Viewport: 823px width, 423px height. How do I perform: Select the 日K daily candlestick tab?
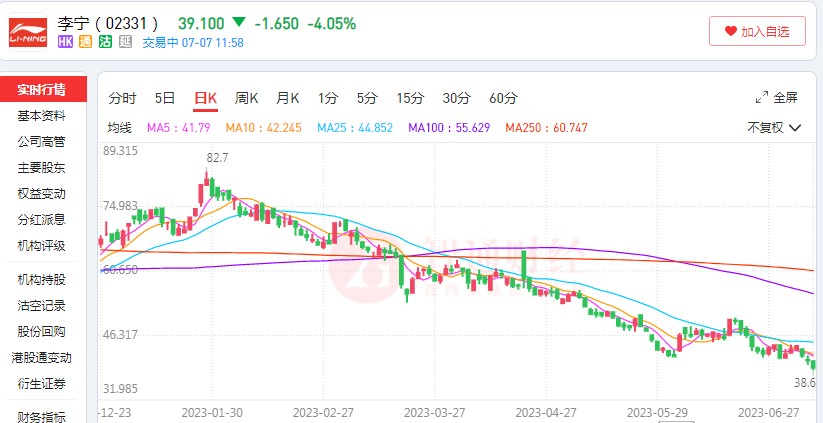click(x=205, y=98)
